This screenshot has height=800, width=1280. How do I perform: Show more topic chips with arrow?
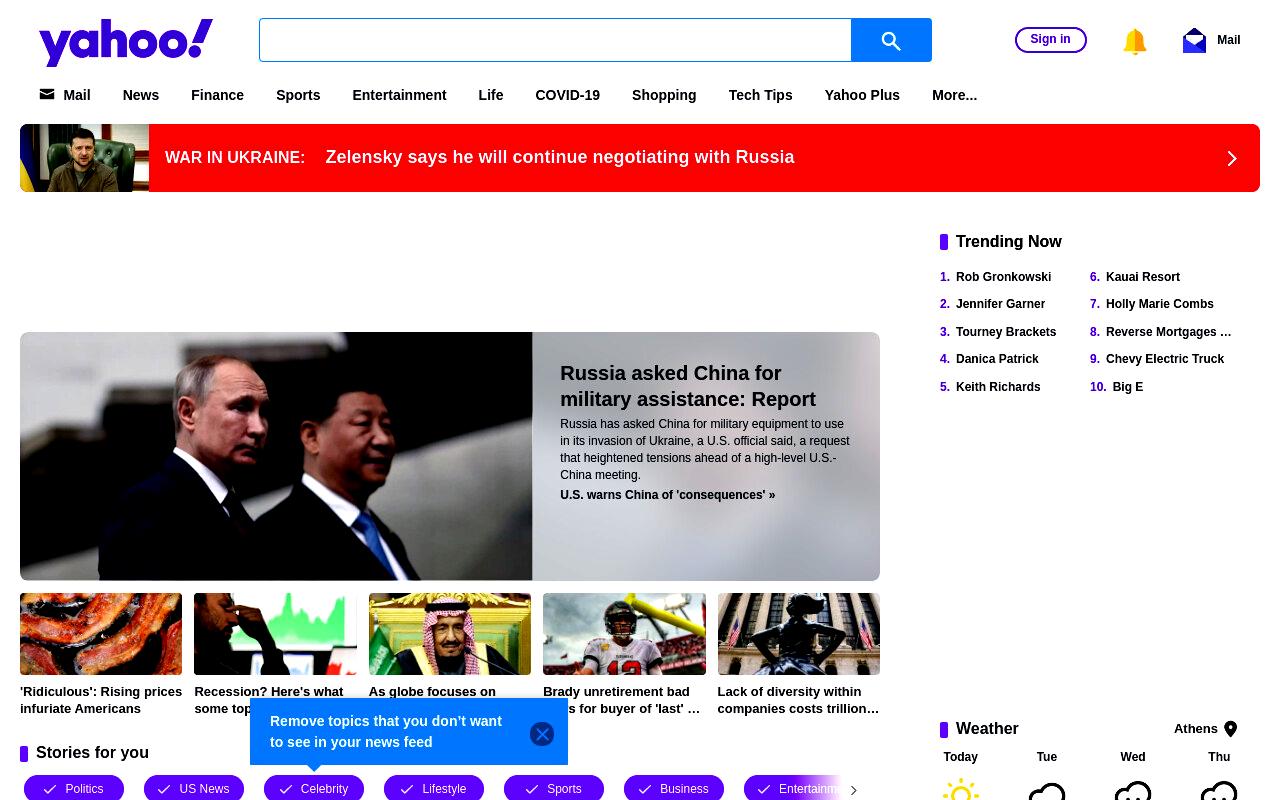[853, 790]
